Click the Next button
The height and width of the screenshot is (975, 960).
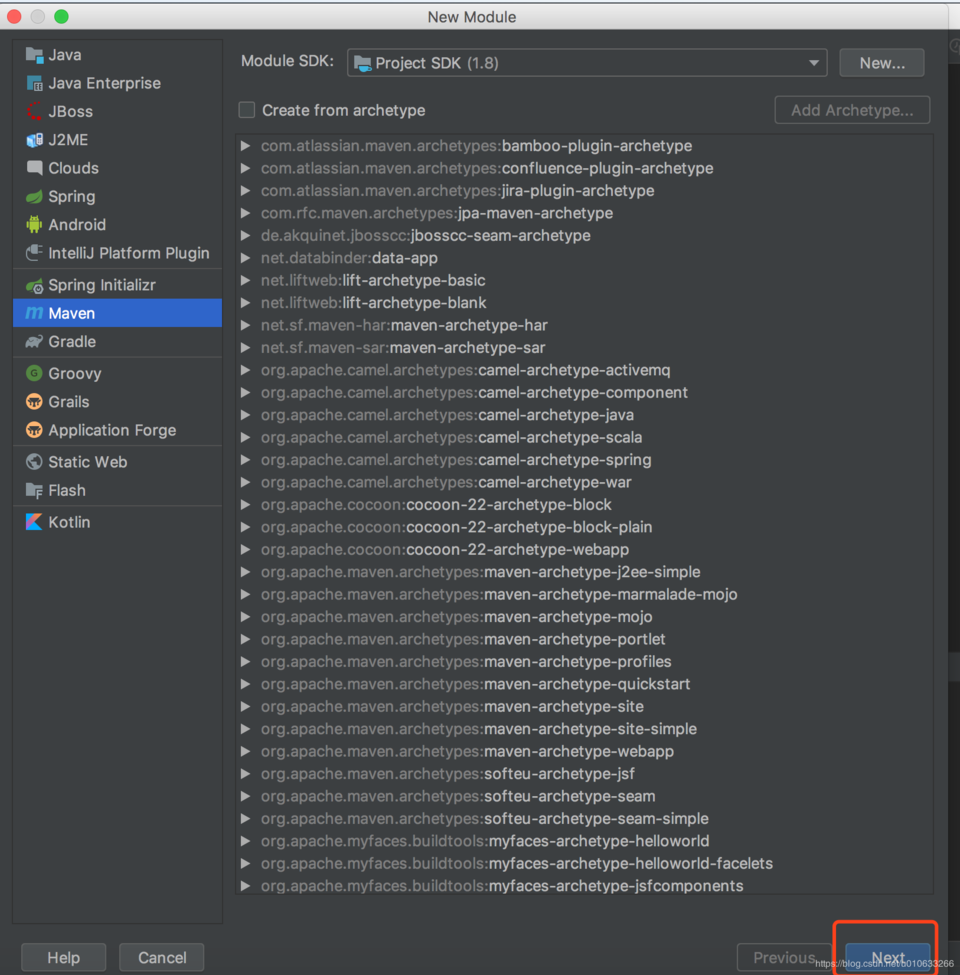(888, 957)
